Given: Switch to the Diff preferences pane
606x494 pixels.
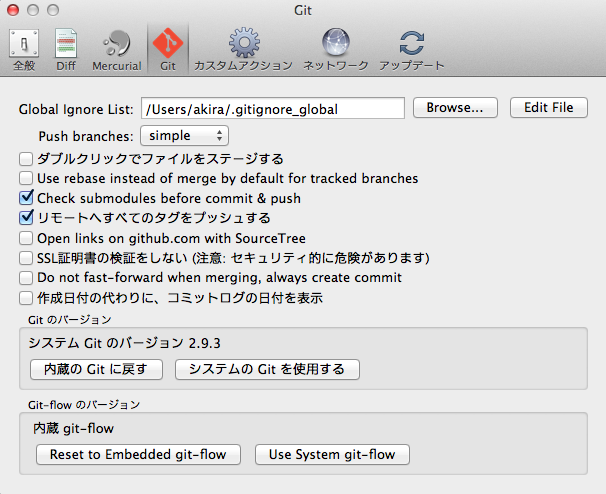Looking at the screenshot, I should point(66,49).
